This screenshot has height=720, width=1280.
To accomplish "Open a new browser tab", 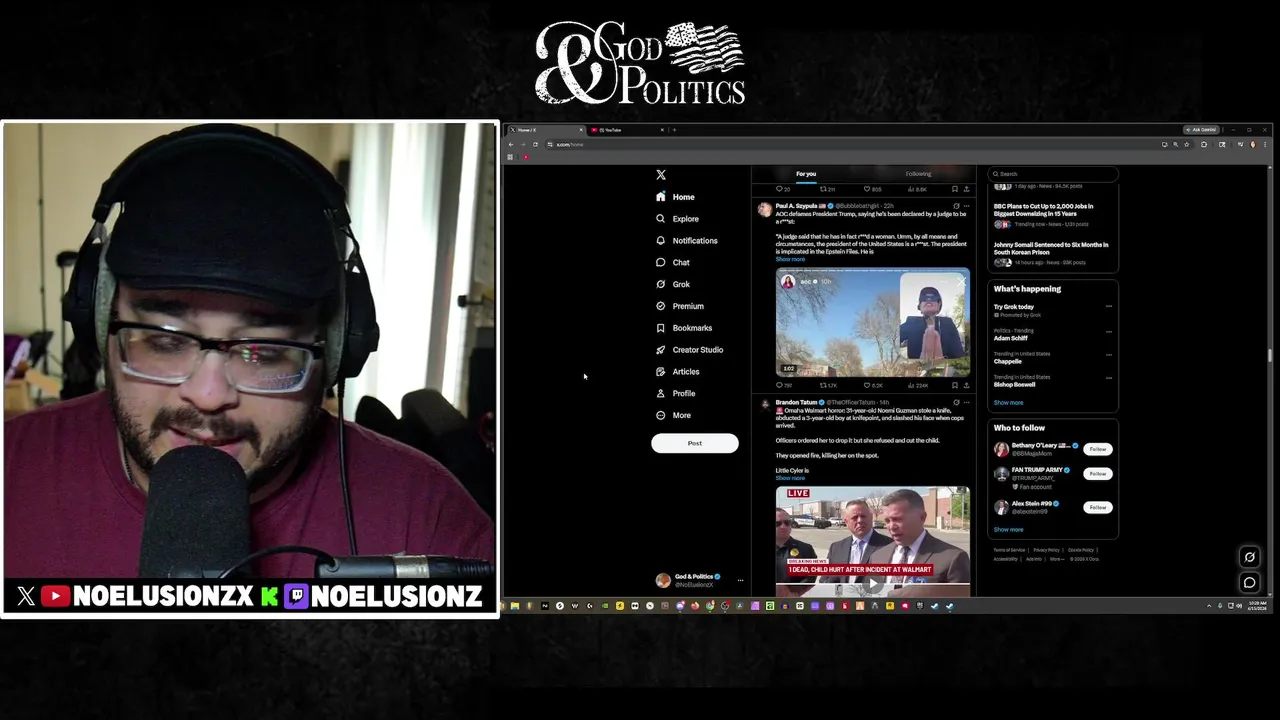I will 674,130.
